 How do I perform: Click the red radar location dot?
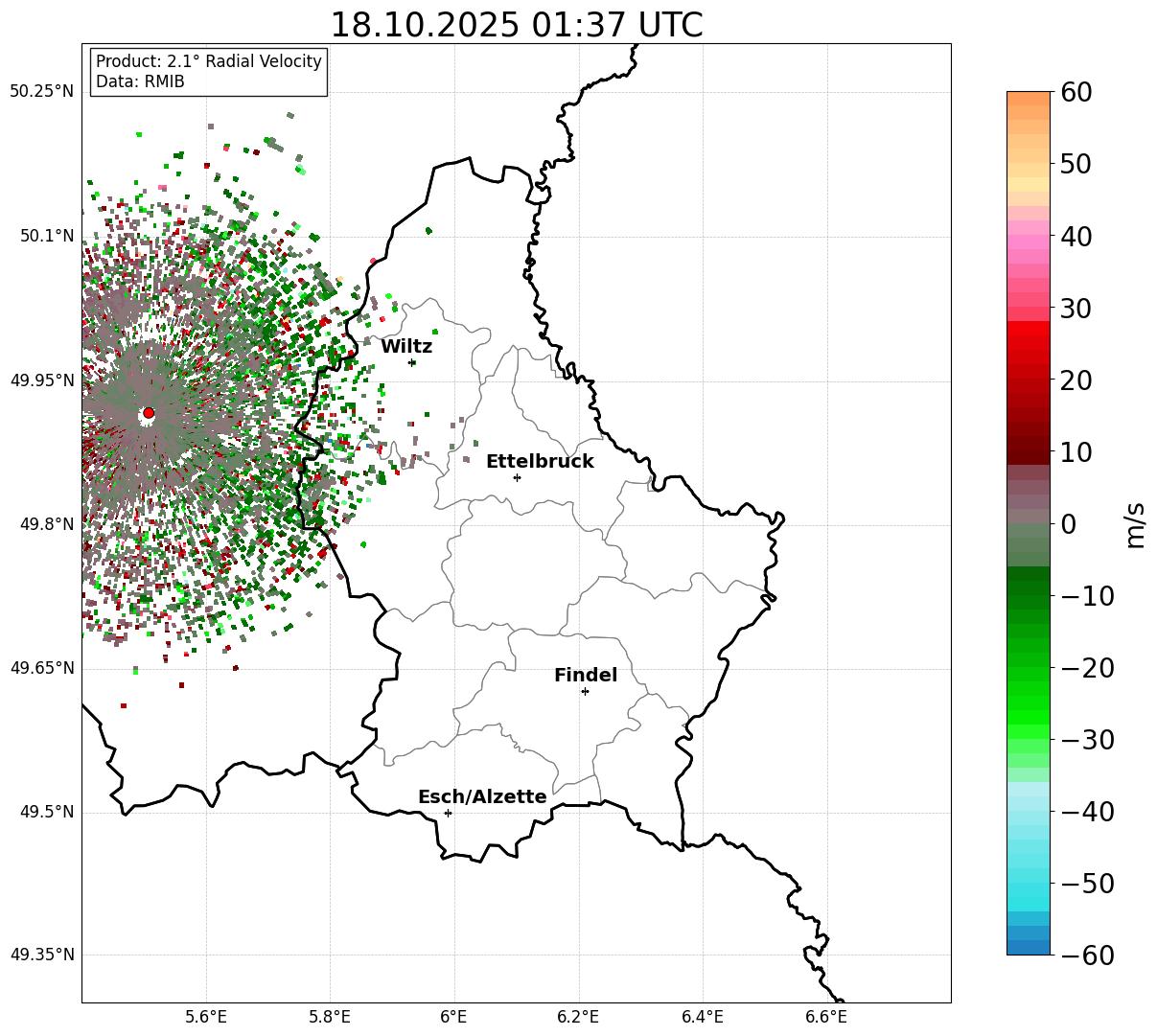tap(149, 413)
